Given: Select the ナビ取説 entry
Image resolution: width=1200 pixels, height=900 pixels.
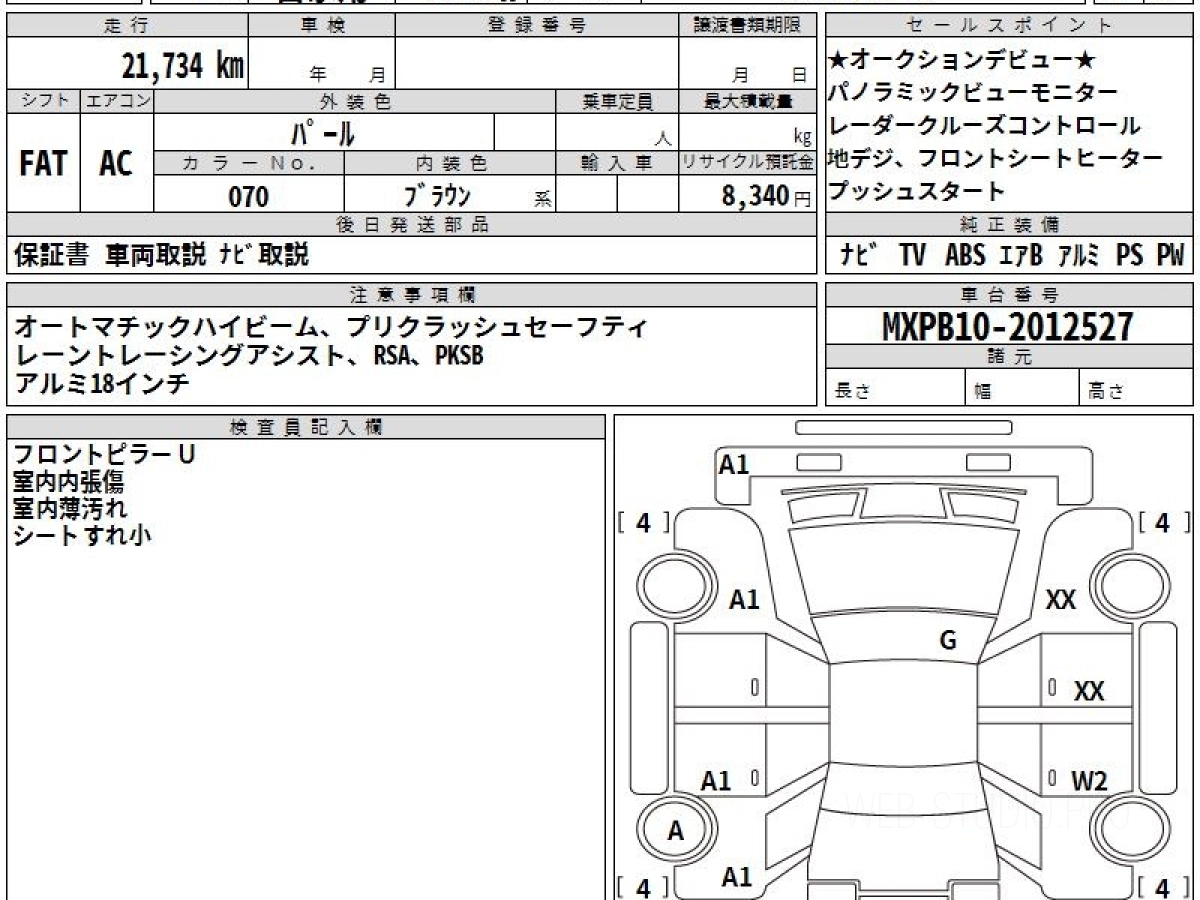Looking at the screenshot, I should click(263, 256).
